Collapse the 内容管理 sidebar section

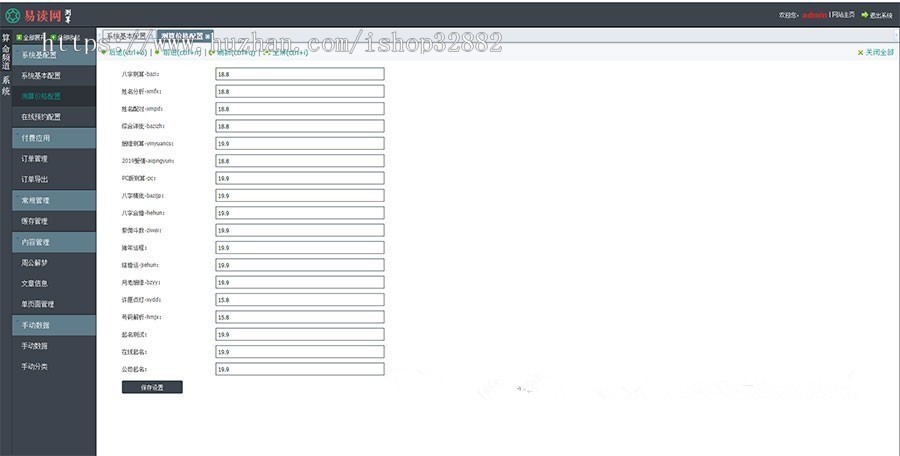pyautogui.click(x=55, y=242)
